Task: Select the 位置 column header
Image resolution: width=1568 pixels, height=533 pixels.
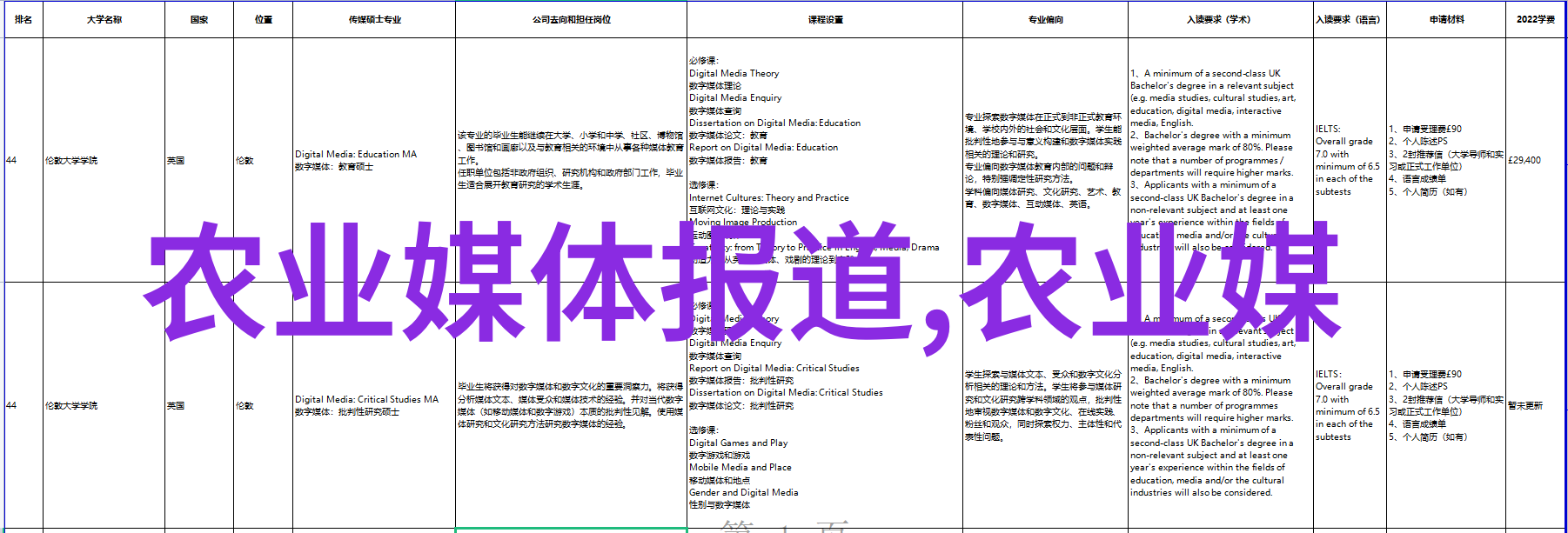Action: [x=264, y=19]
